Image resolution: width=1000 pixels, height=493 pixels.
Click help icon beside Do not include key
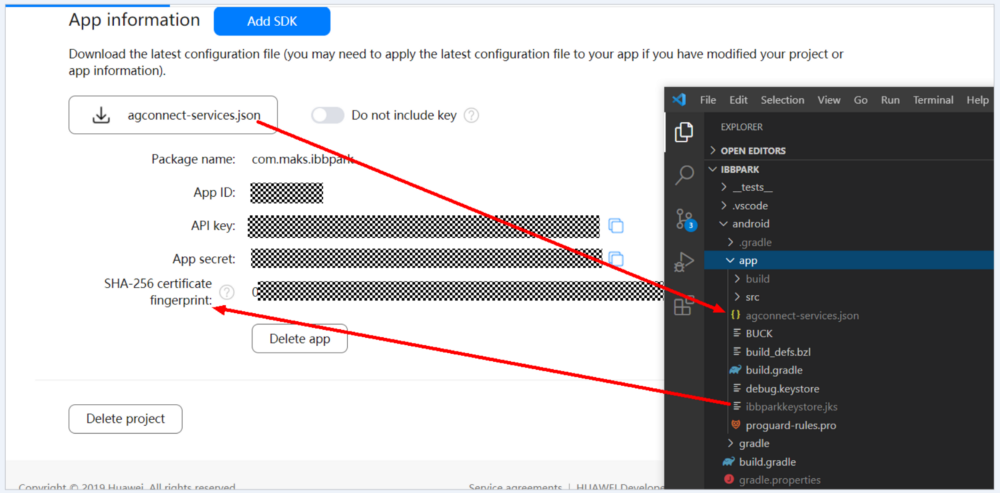pyautogui.click(x=471, y=115)
